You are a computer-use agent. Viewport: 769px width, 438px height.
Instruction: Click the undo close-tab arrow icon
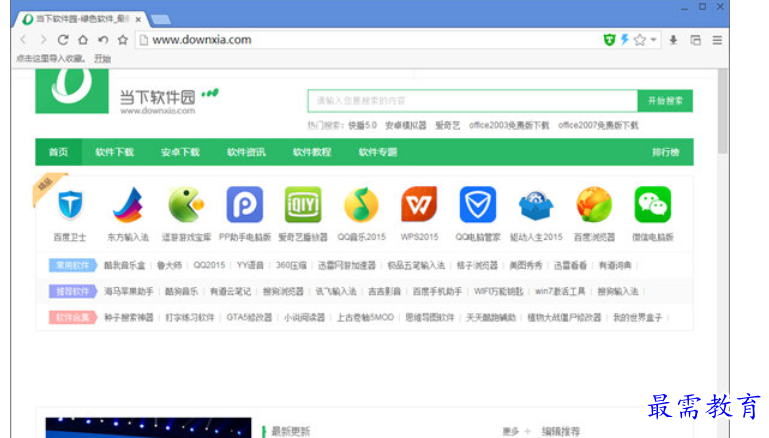(103, 40)
